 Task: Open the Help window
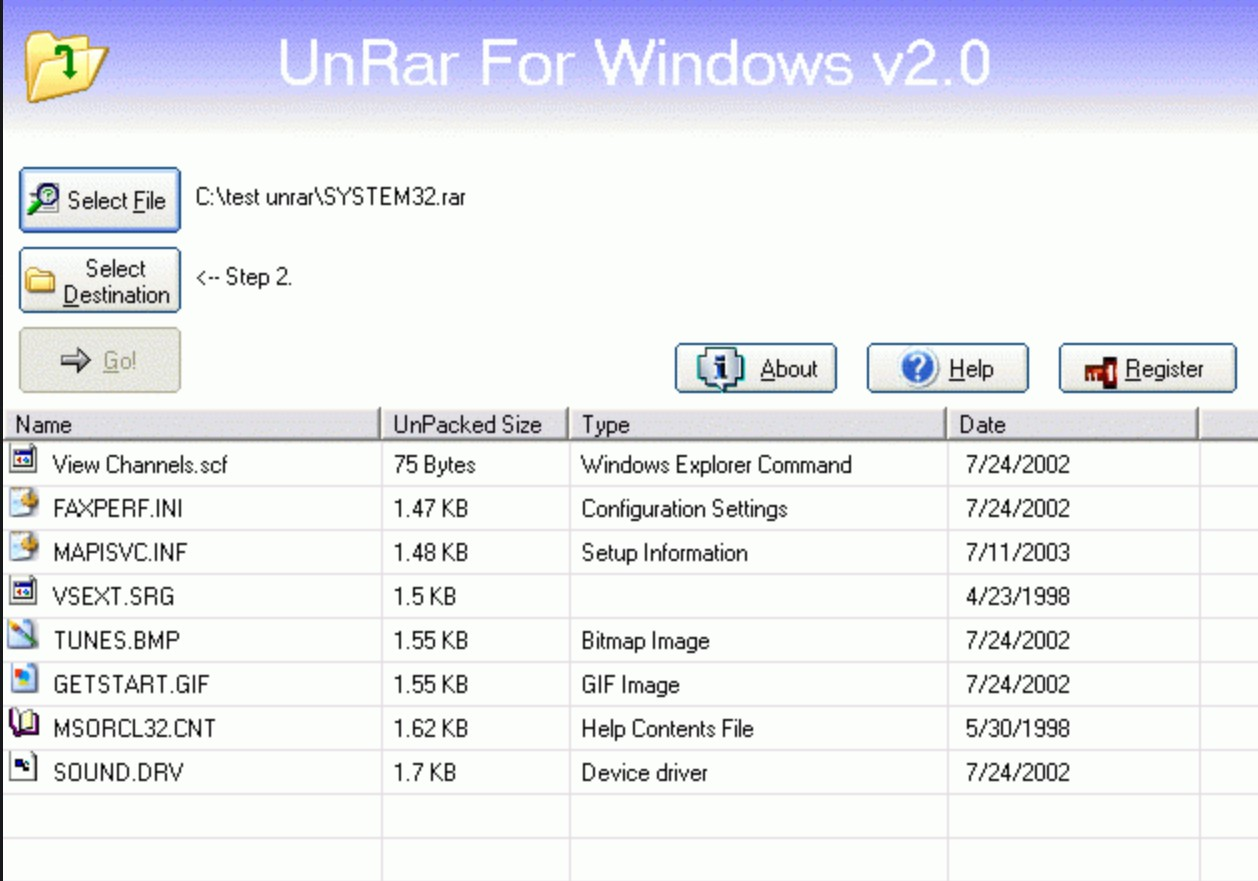pyautogui.click(x=947, y=369)
